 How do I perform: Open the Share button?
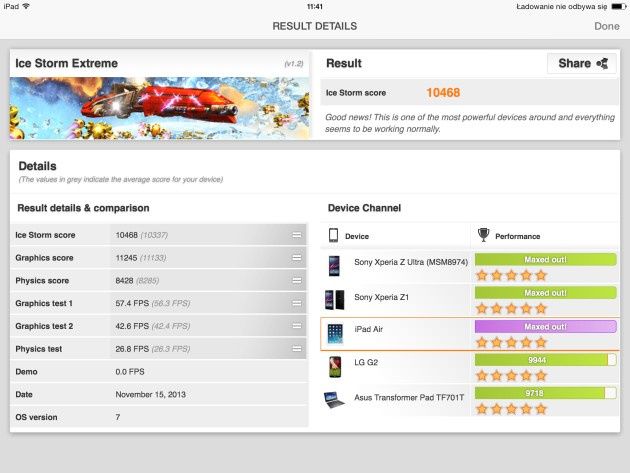point(582,63)
